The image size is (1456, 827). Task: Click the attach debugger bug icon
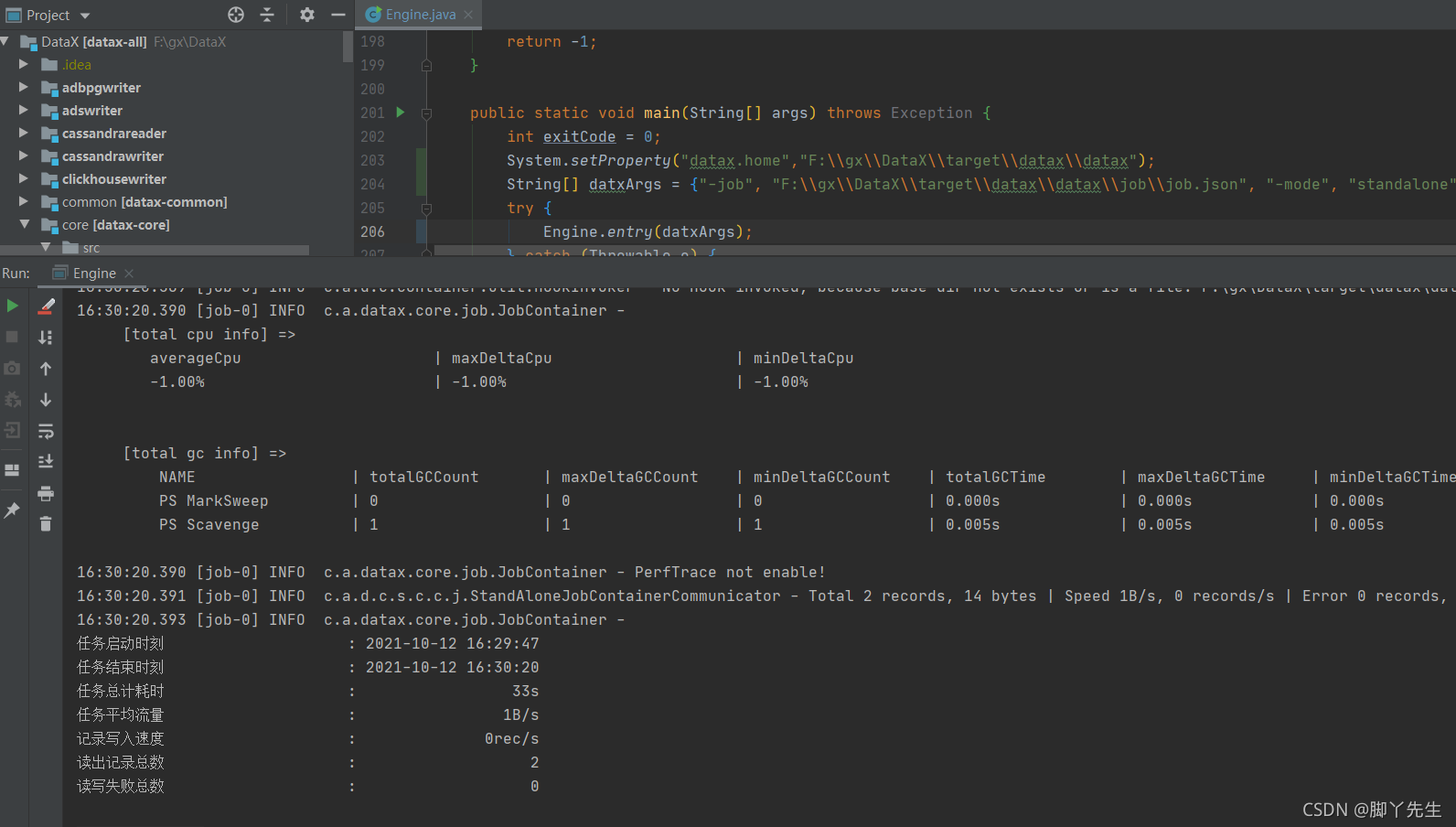(x=13, y=400)
